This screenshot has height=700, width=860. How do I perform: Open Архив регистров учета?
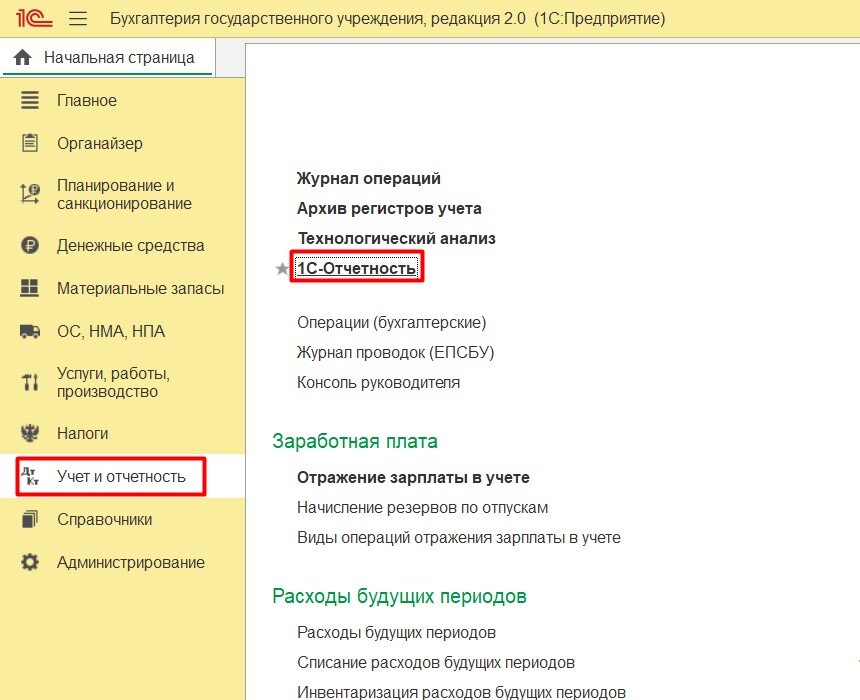click(389, 208)
